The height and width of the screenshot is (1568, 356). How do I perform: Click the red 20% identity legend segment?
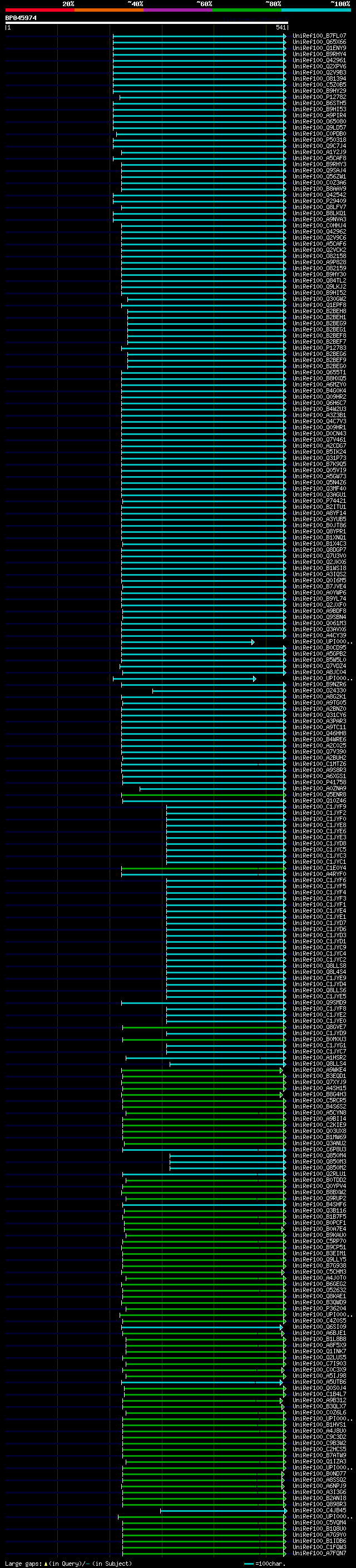point(39,10)
